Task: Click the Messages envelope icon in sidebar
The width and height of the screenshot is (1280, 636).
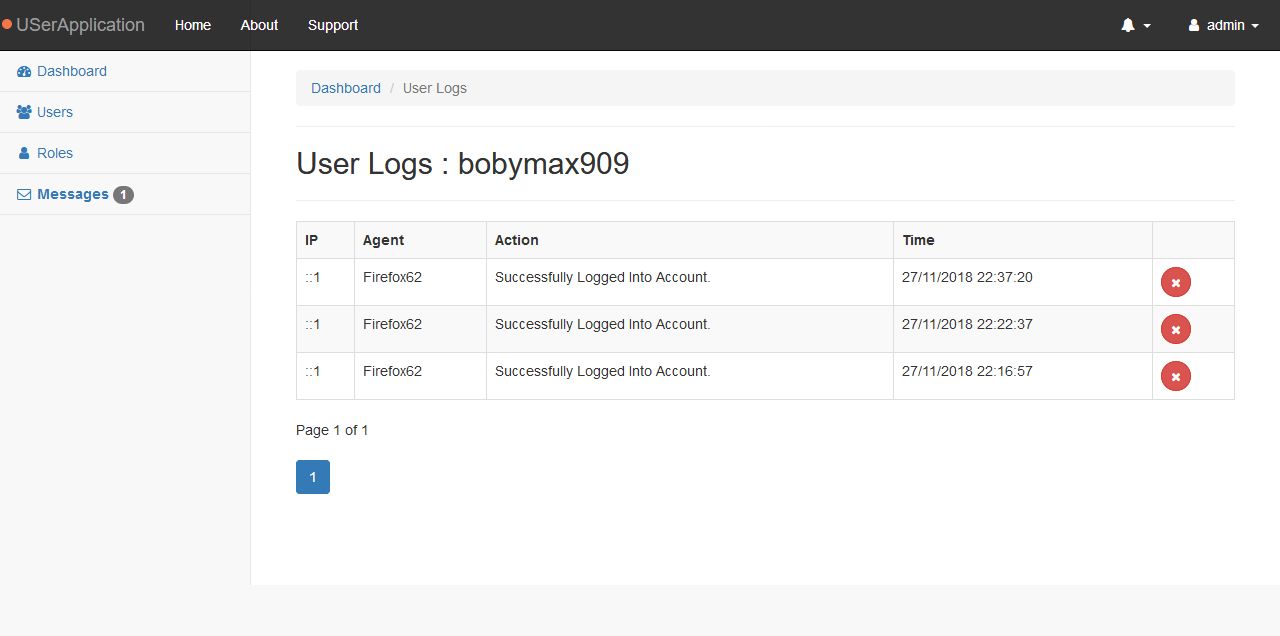Action: coord(24,195)
